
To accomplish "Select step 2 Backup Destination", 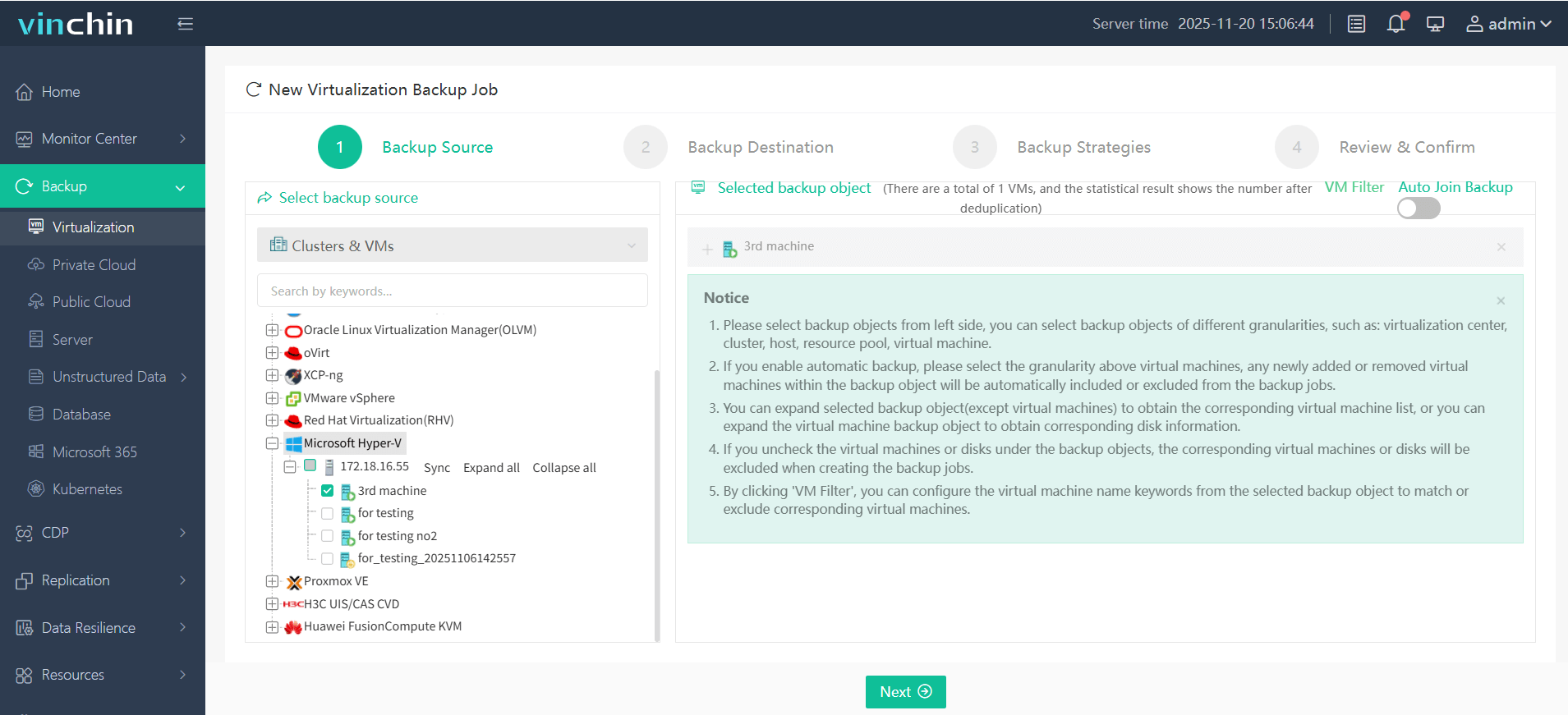I will 729,147.
